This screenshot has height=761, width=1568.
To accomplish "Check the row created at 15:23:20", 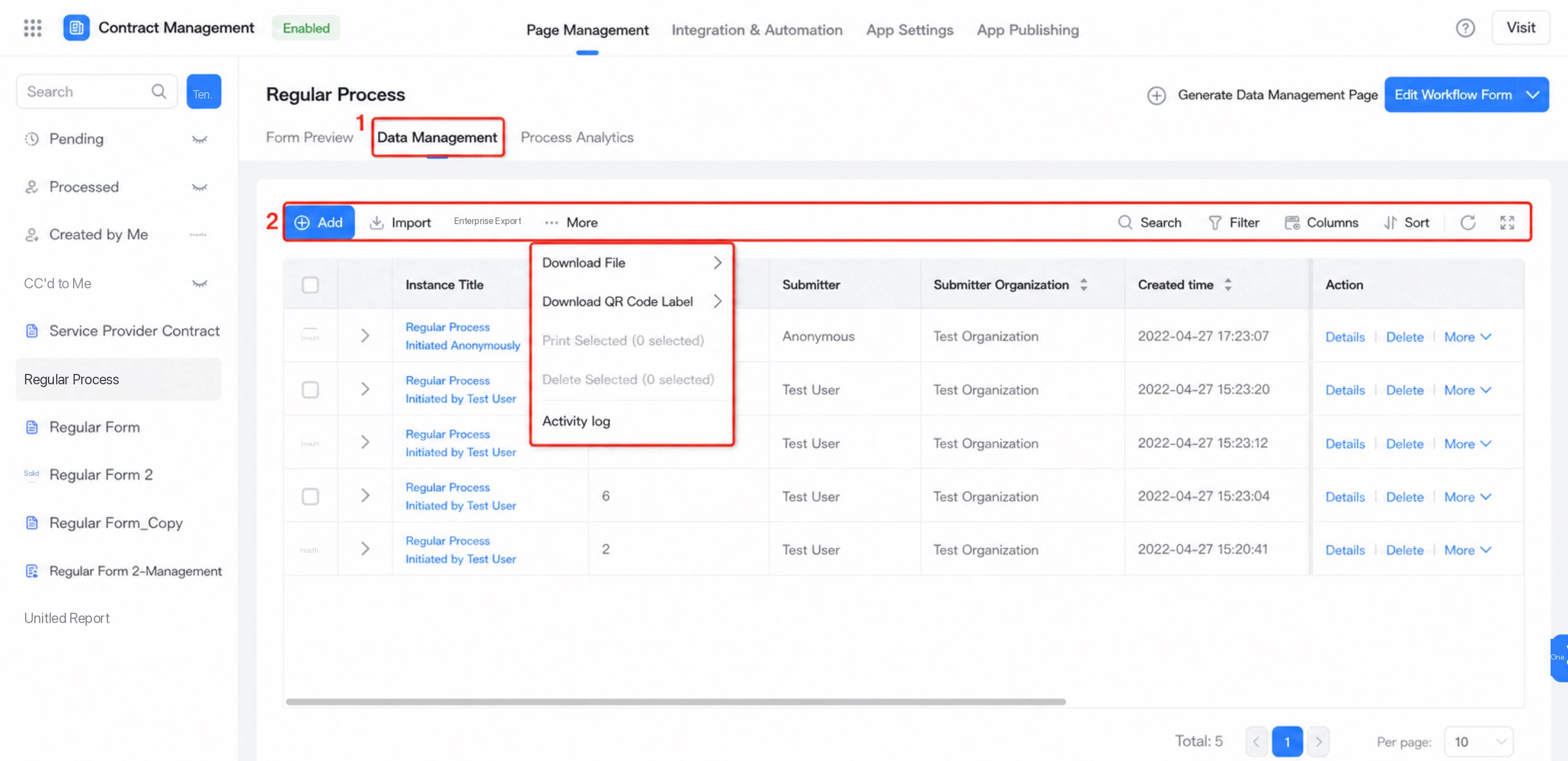I will [311, 390].
